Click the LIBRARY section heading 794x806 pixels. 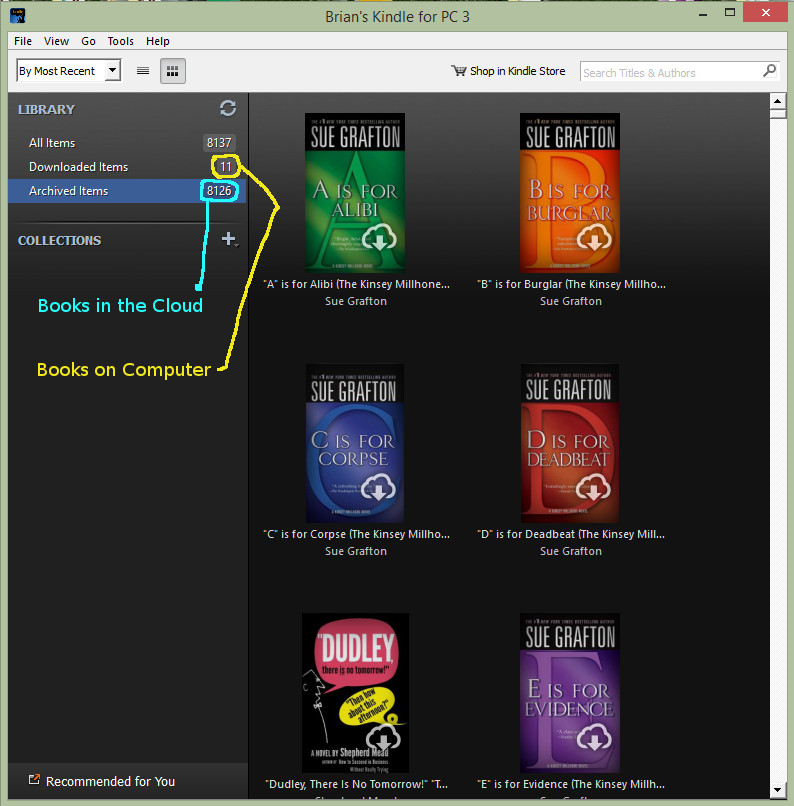coord(46,109)
